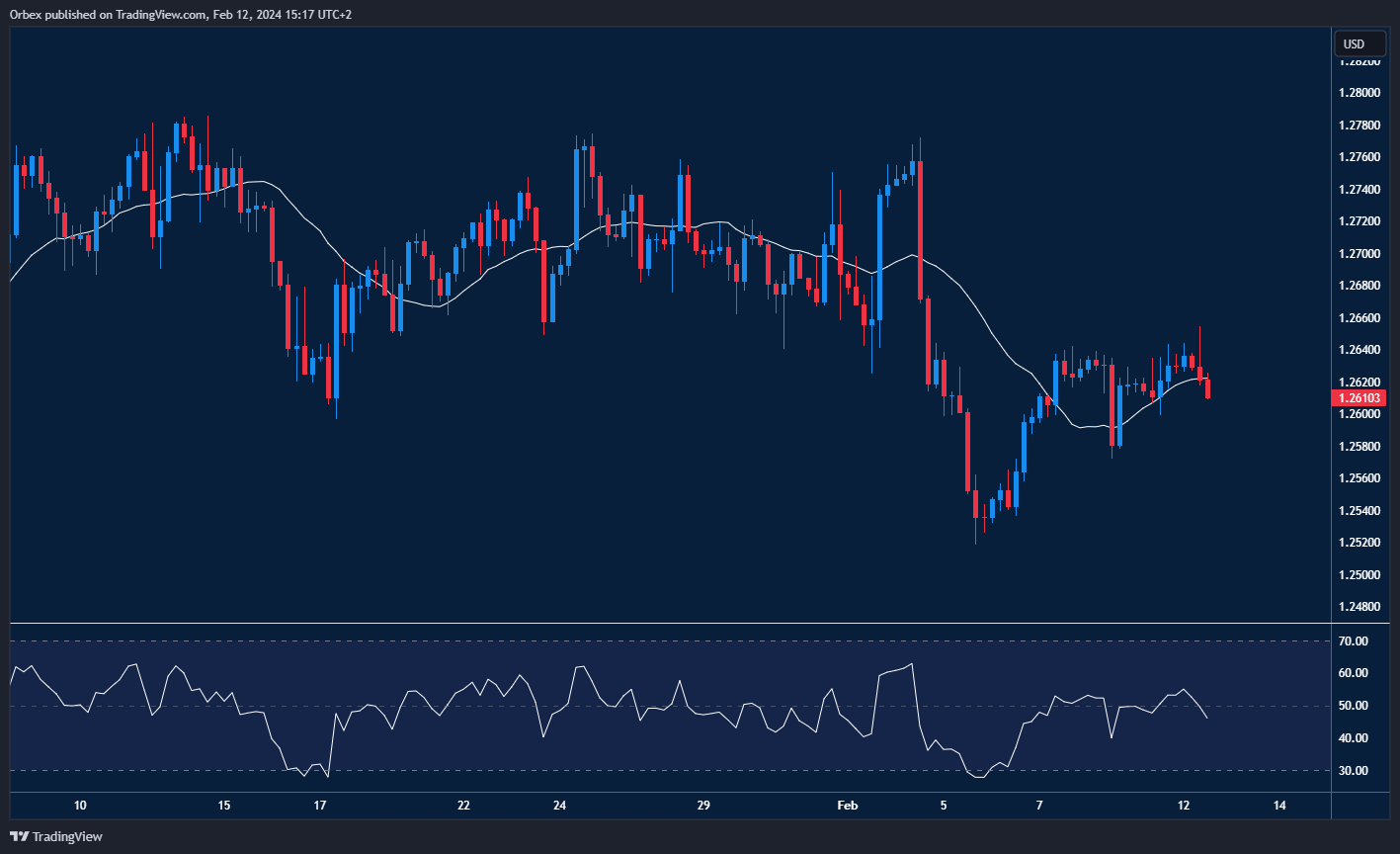Select the USD currency button

coord(1359,43)
